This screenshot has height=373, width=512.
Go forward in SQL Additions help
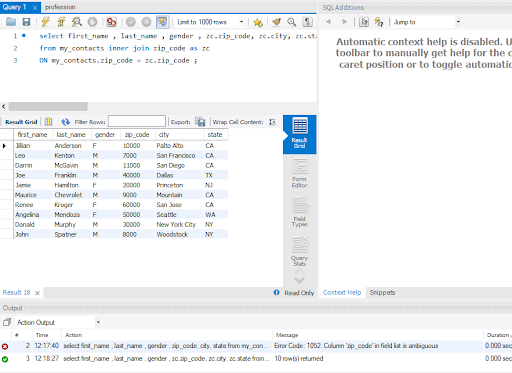tap(345, 22)
